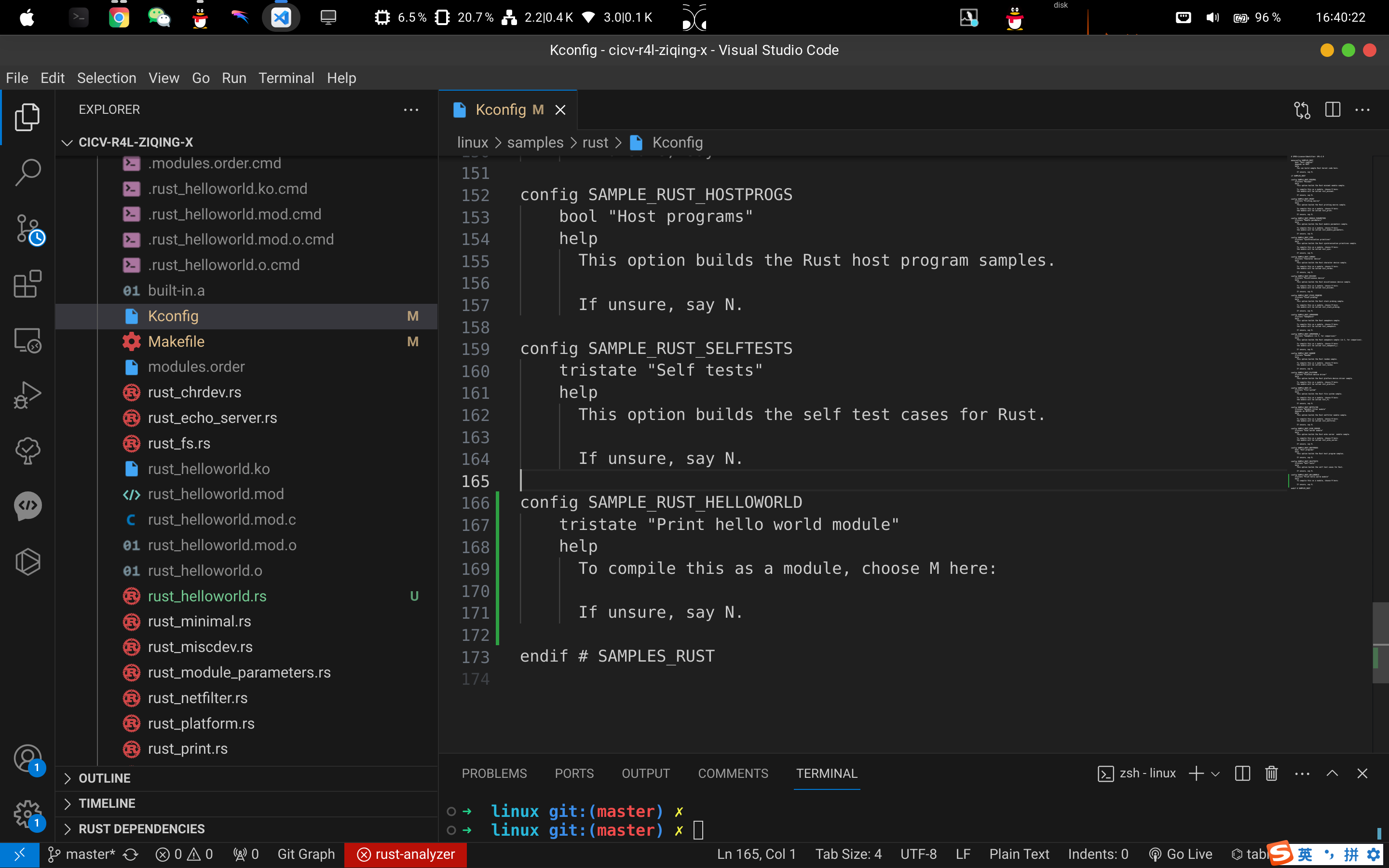Click the Split Editor Right icon
The height and width of the screenshot is (868, 1389).
1332,109
